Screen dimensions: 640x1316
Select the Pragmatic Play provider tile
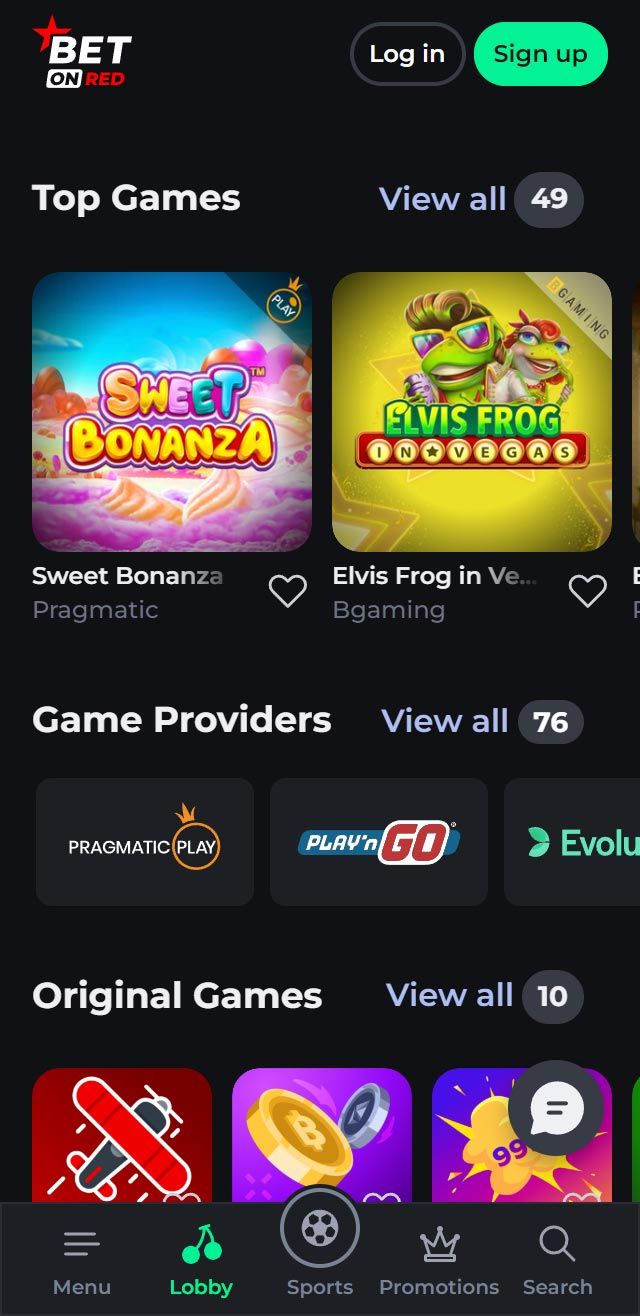[x=144, y=841]
